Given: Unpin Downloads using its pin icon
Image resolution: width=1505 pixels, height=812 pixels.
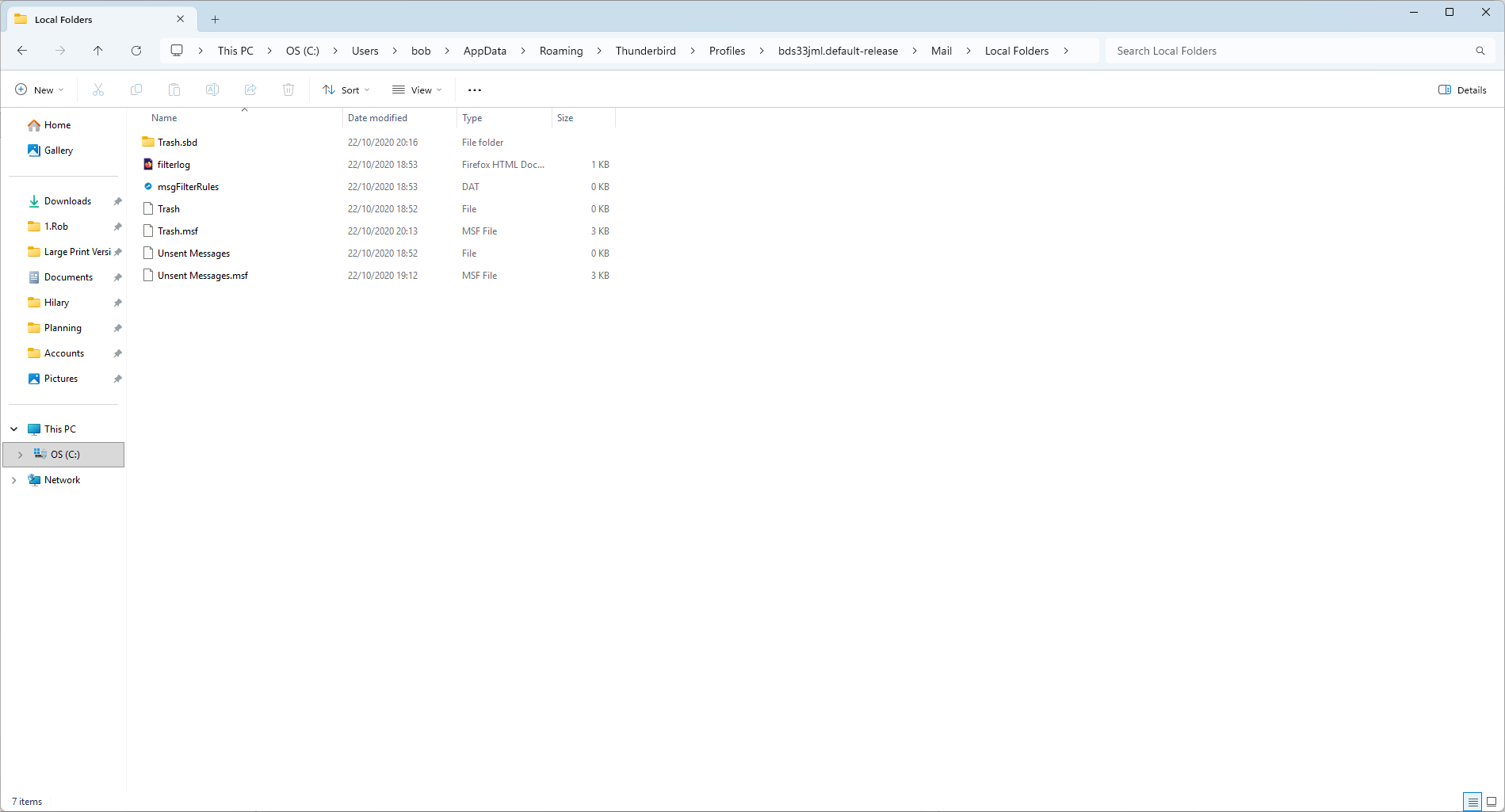Looking at the screenshot, I should [118, 201].
